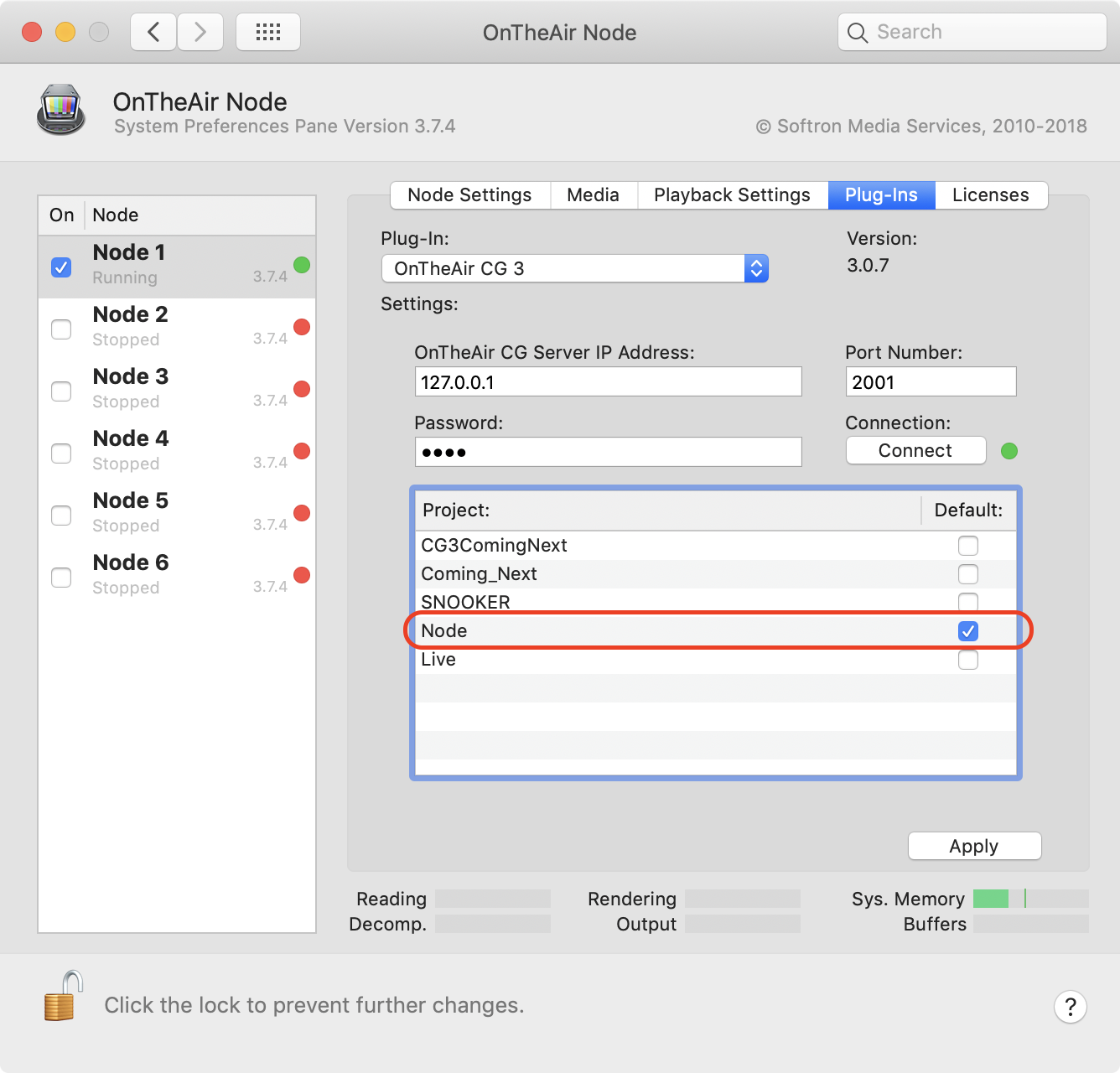This screenshot has width=1120, height=1073.
Task: Click the green status dot of Node 1
Action: coord(302,265)
